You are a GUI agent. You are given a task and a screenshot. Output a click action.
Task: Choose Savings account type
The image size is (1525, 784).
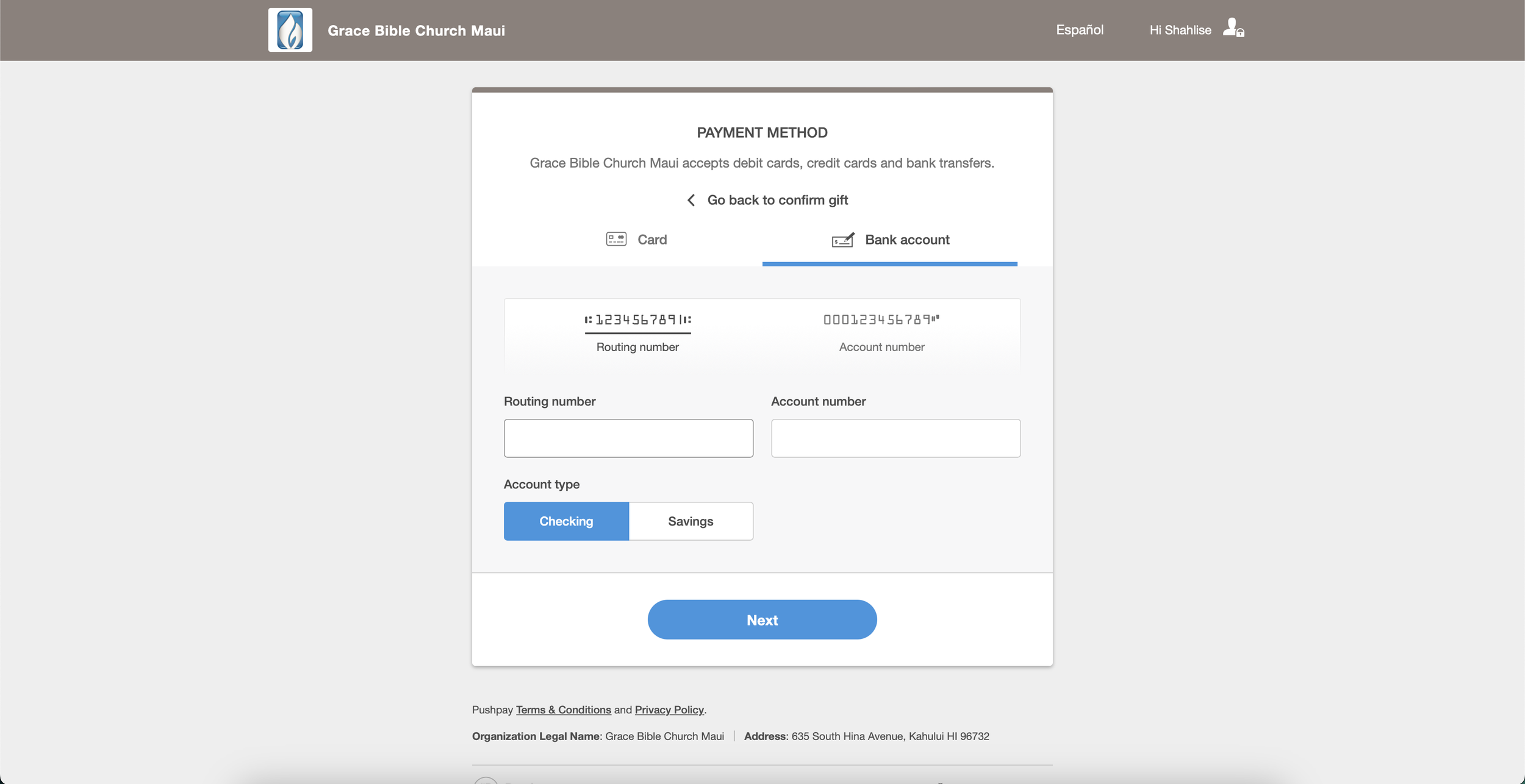pos(691,521)
